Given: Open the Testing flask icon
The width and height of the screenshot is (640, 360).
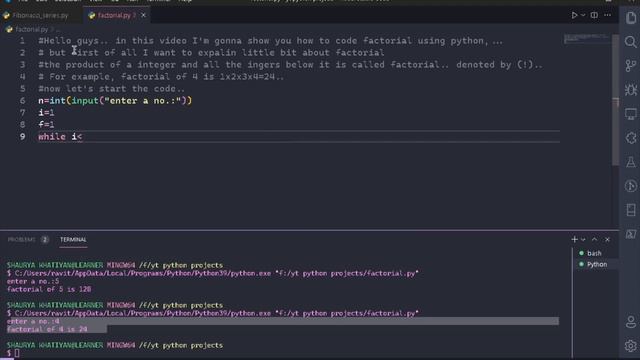Looking at the screenshot, I should pos(631,162).
